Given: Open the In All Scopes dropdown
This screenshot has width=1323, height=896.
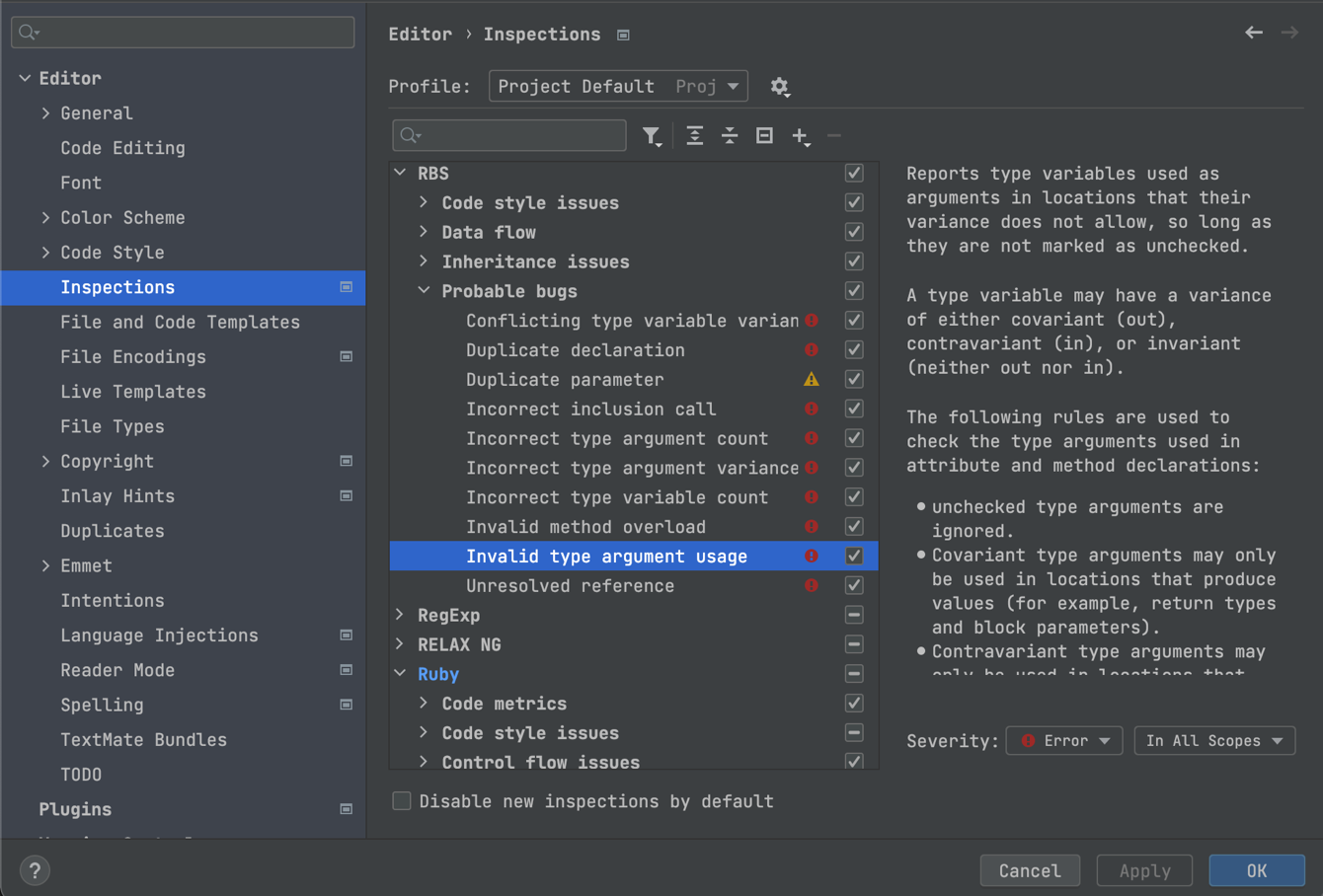Looking at the screenshot, I should (x=1213, y=740).
